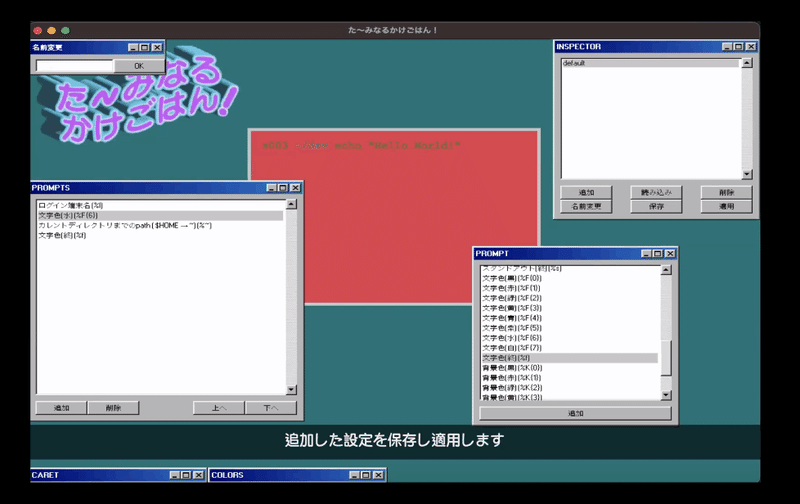Screen dimensions: 800x504
Task: Maximize the PROMPT window
Action: coord(658,254)
